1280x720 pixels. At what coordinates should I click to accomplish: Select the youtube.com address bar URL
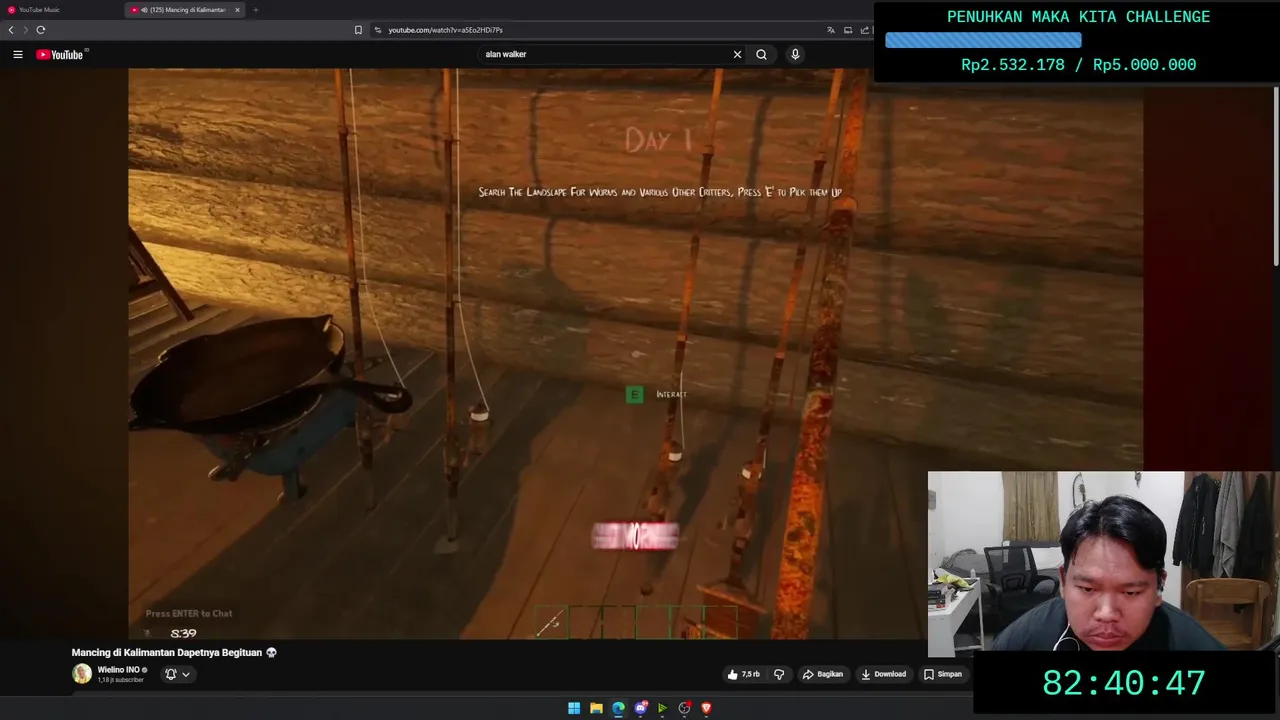[445, 30]
